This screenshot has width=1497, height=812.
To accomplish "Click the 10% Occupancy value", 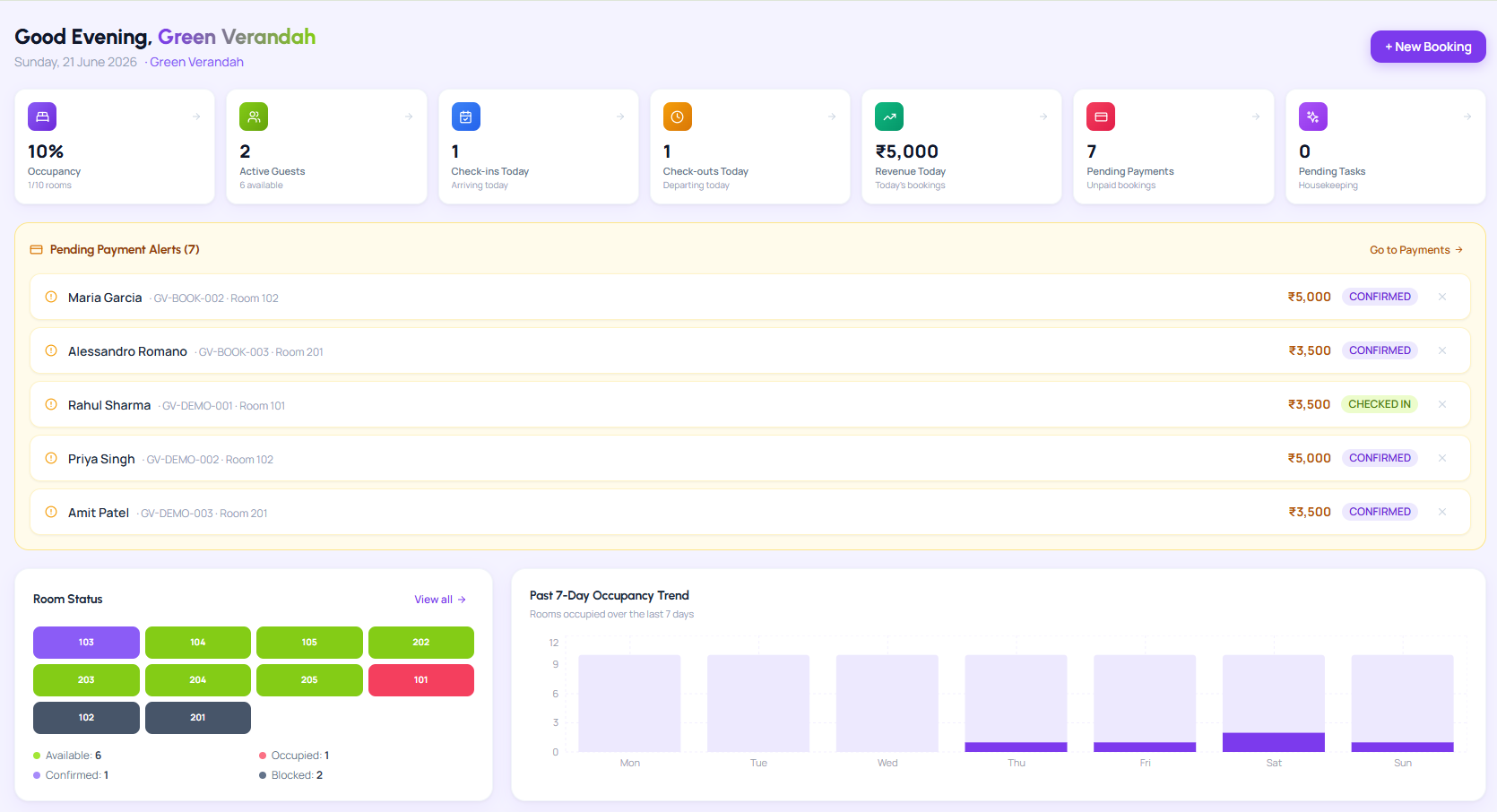I will click(x=46, y=151).
